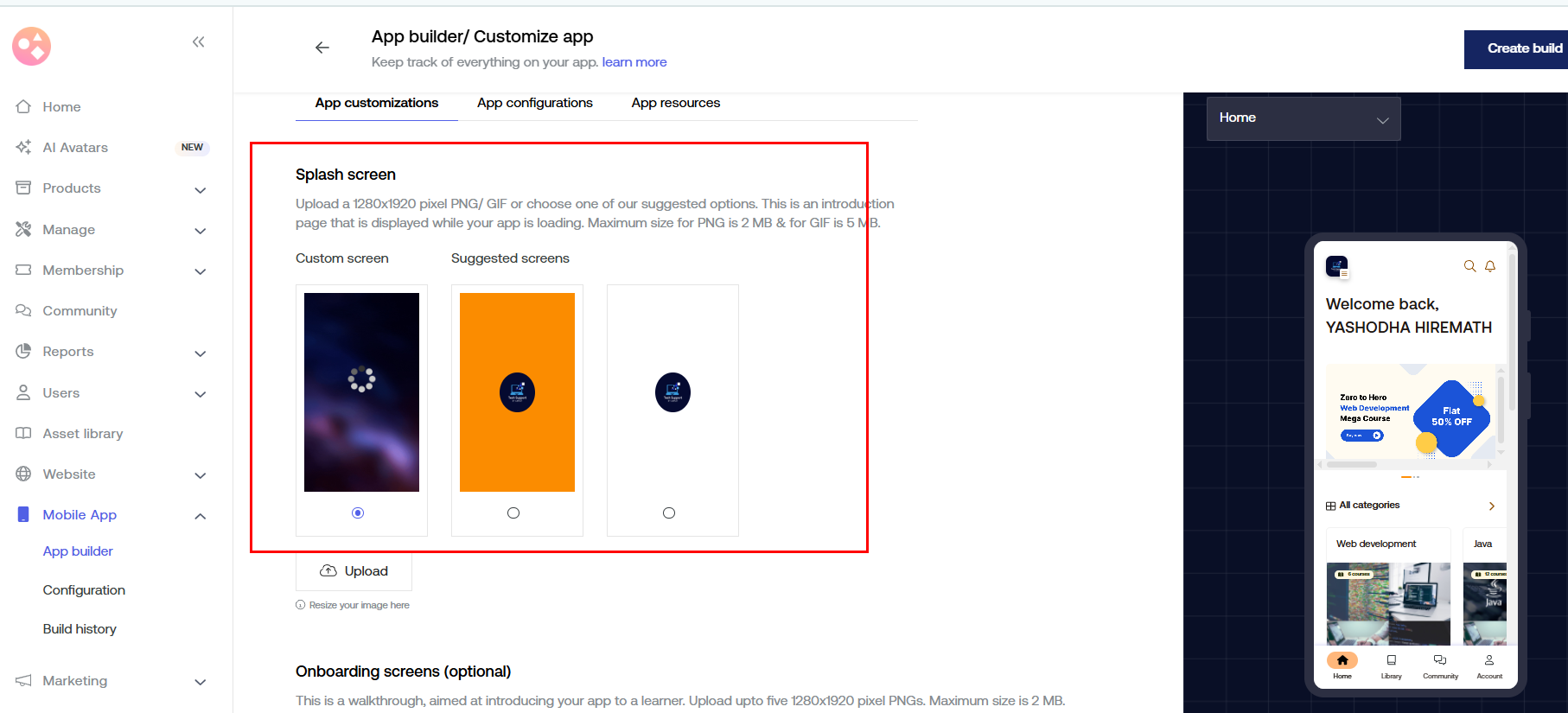The height and width of the screenshot is (713, 1568).
Task: Switch to the App configurations tab
Action: [x=534, y=103]
